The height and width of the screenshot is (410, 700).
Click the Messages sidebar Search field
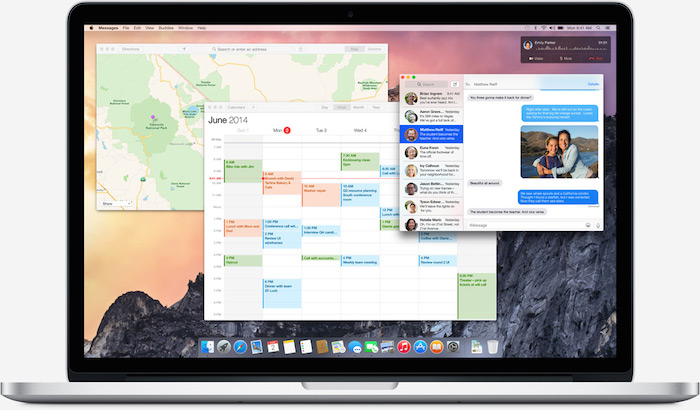(x=426, y=84)
